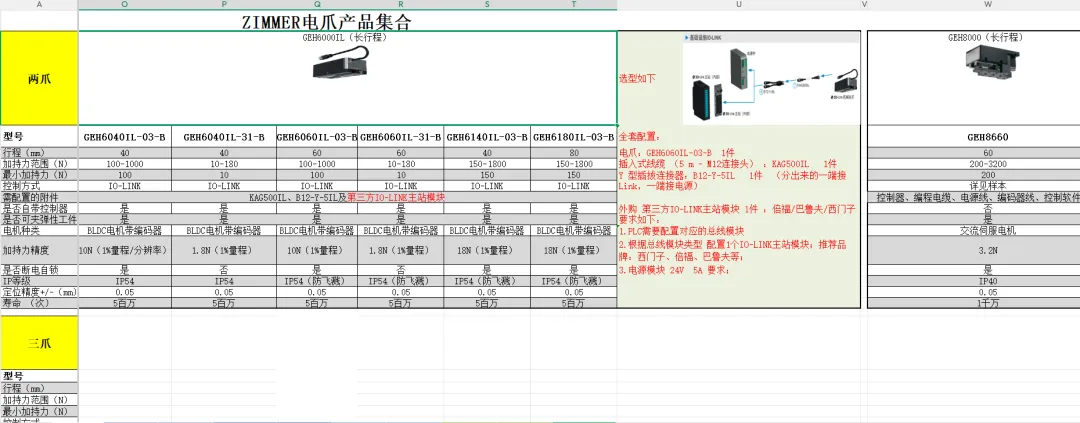The width and height of the screenshot is (1080, 423).
Task: Select row label '是否可夹弹性工件'
Action: pyautogui.click(x=39, y=219)
